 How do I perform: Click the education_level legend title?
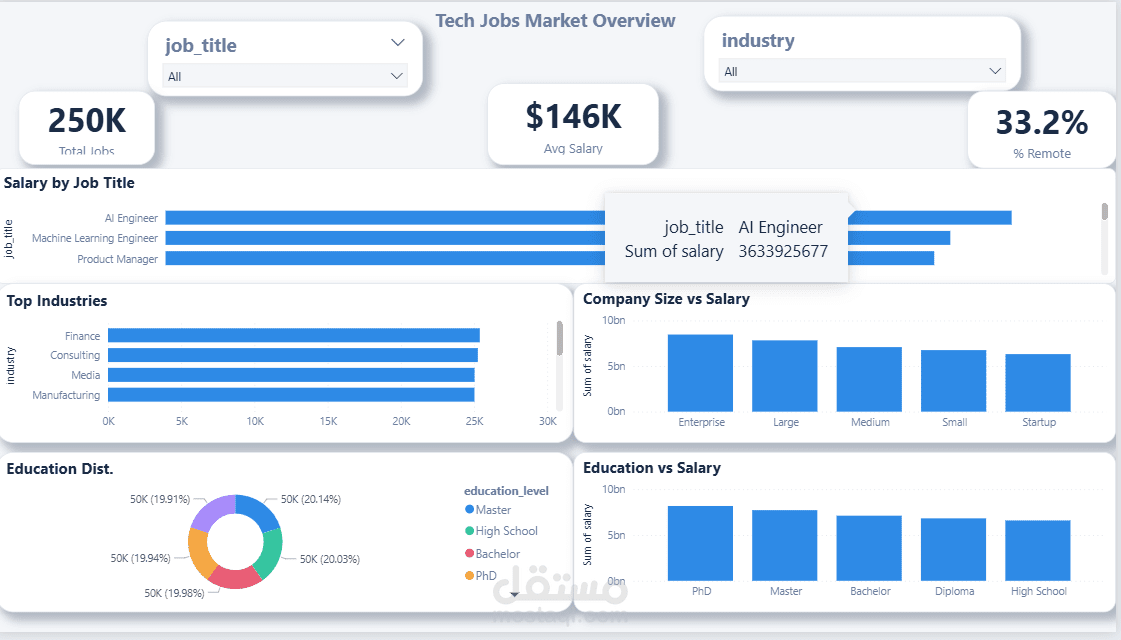506,491
